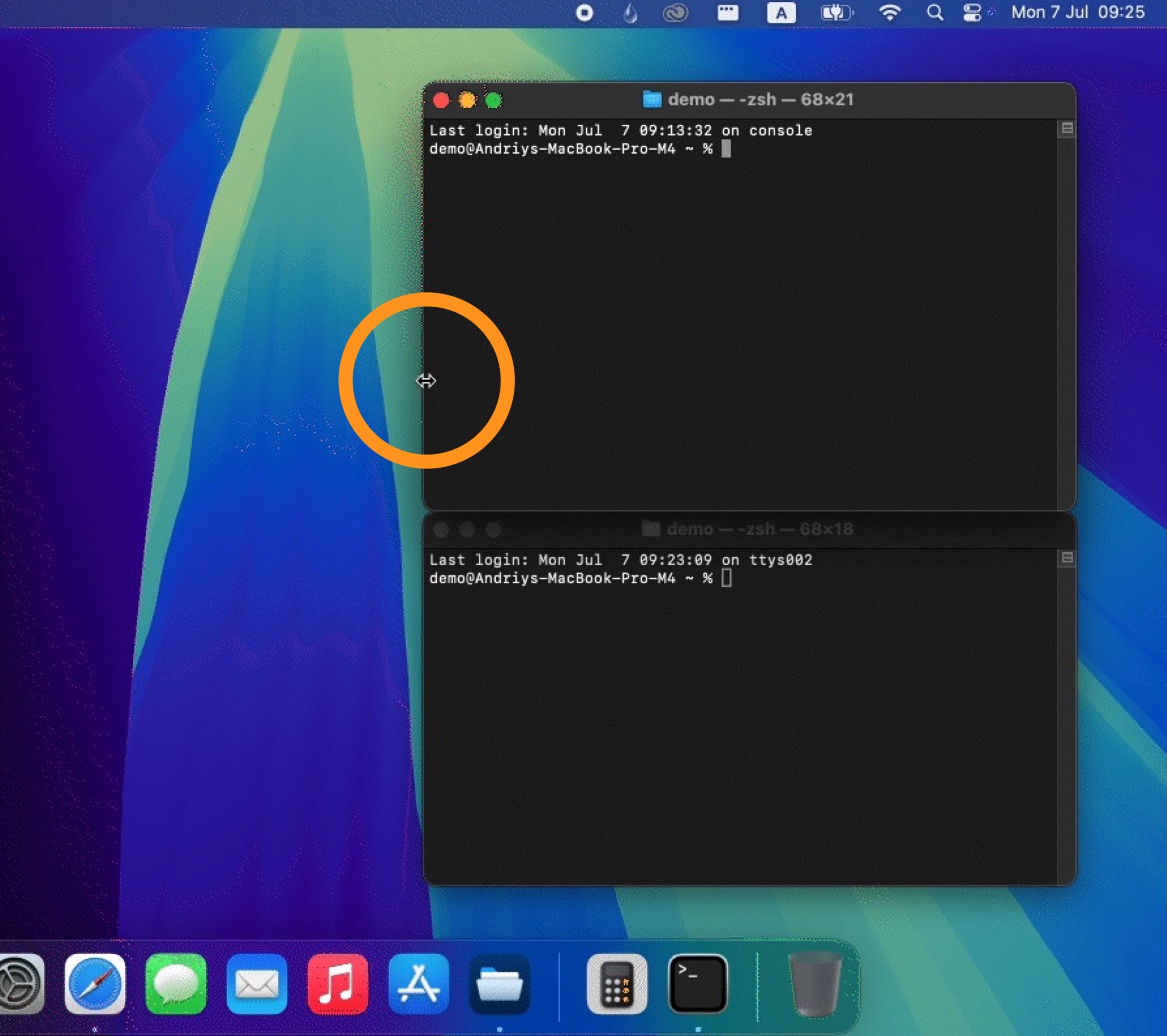Open Calculator from the Dock
Image resolution: width=1167 pixels, height=1036 pixels.
(x=617, y=983)
